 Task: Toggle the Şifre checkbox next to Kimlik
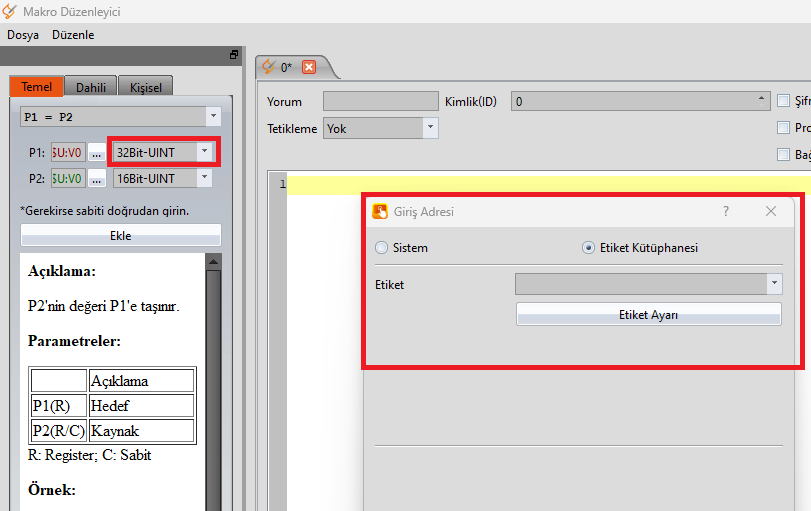pos(784,101)
